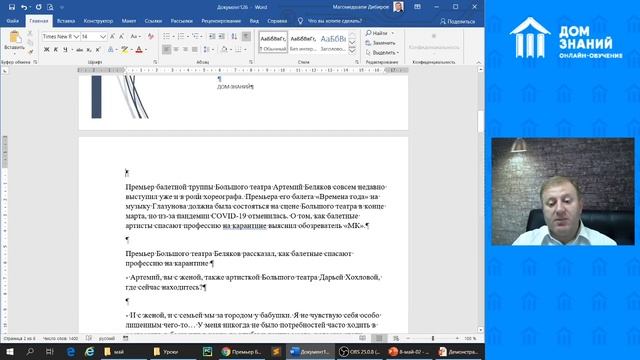Increase paragraph indent
Image resolution: width=640 pixels, height=360 pixels.
[221, 37]
